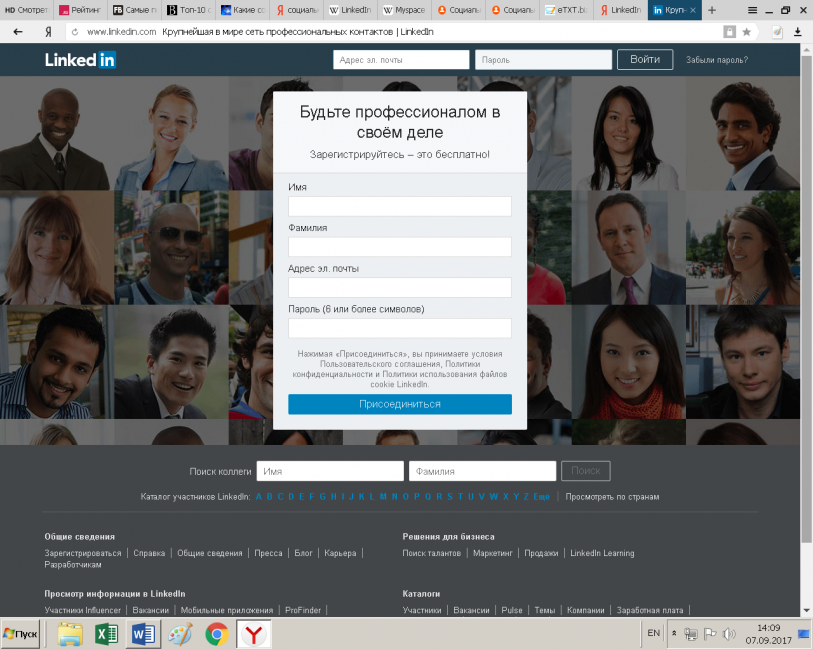Switch to the eTXT.biz tab
The width and height of the screenshot is (813, 650).
[x=566, y=10]
